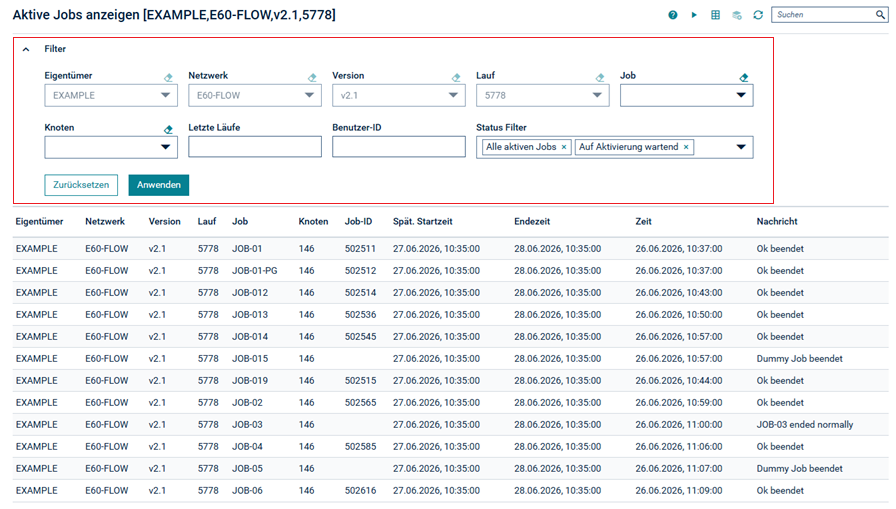Click the play icon in the header toolbar
This screenshot has width=896, height=509.
point(694,15)
